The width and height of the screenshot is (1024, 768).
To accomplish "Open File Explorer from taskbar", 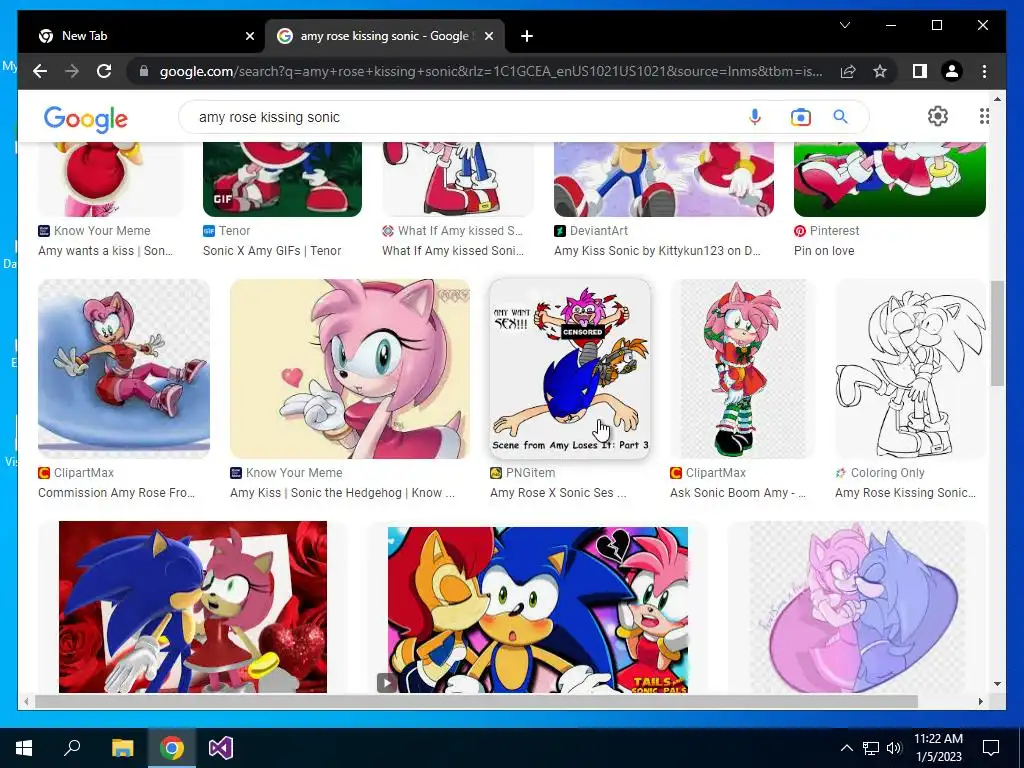I will click(122, 748).
